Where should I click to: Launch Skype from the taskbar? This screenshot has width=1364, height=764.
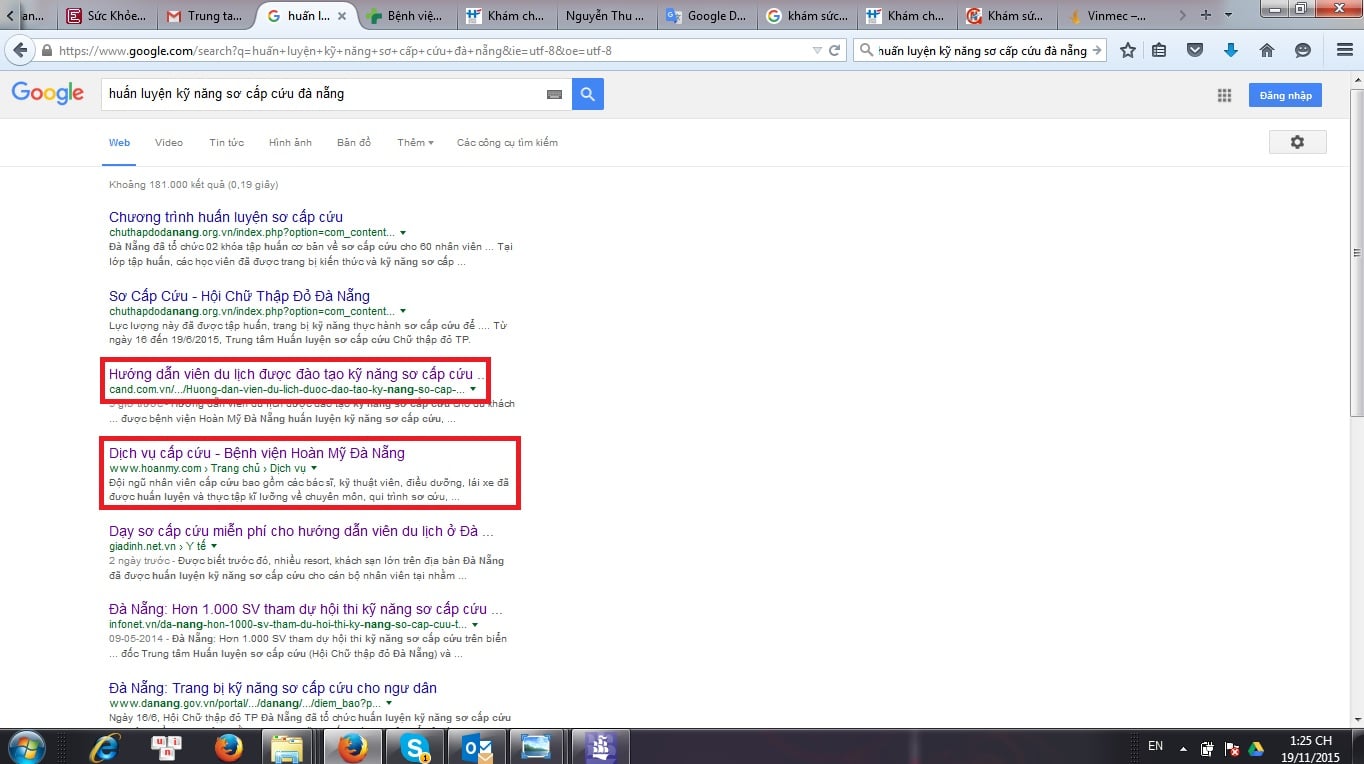(415, 747)
